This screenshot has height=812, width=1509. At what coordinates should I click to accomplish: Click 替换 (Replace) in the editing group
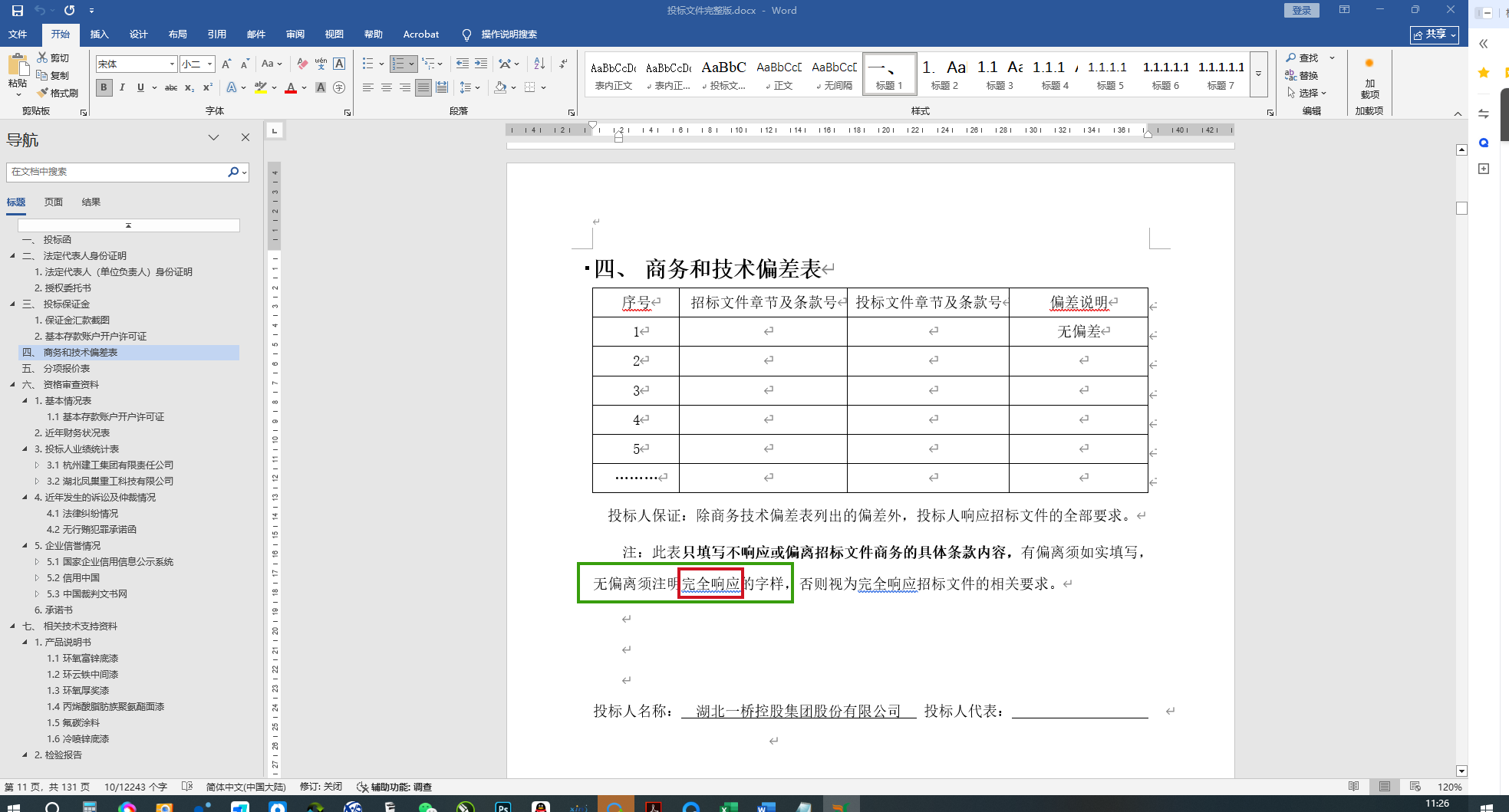click(x=1303, y=75)
